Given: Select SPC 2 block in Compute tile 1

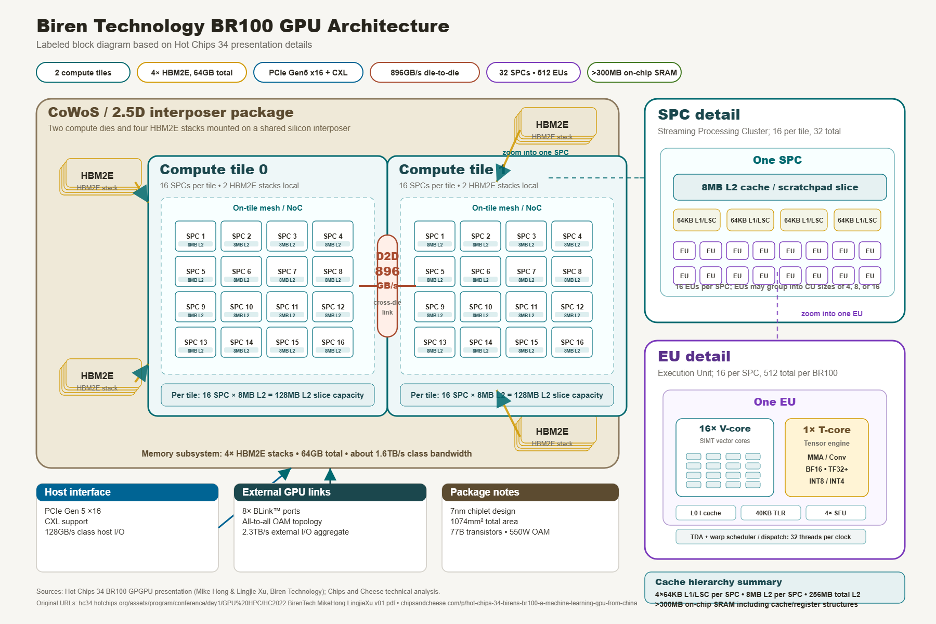Looking at the screenshot, I should [481, 236].
